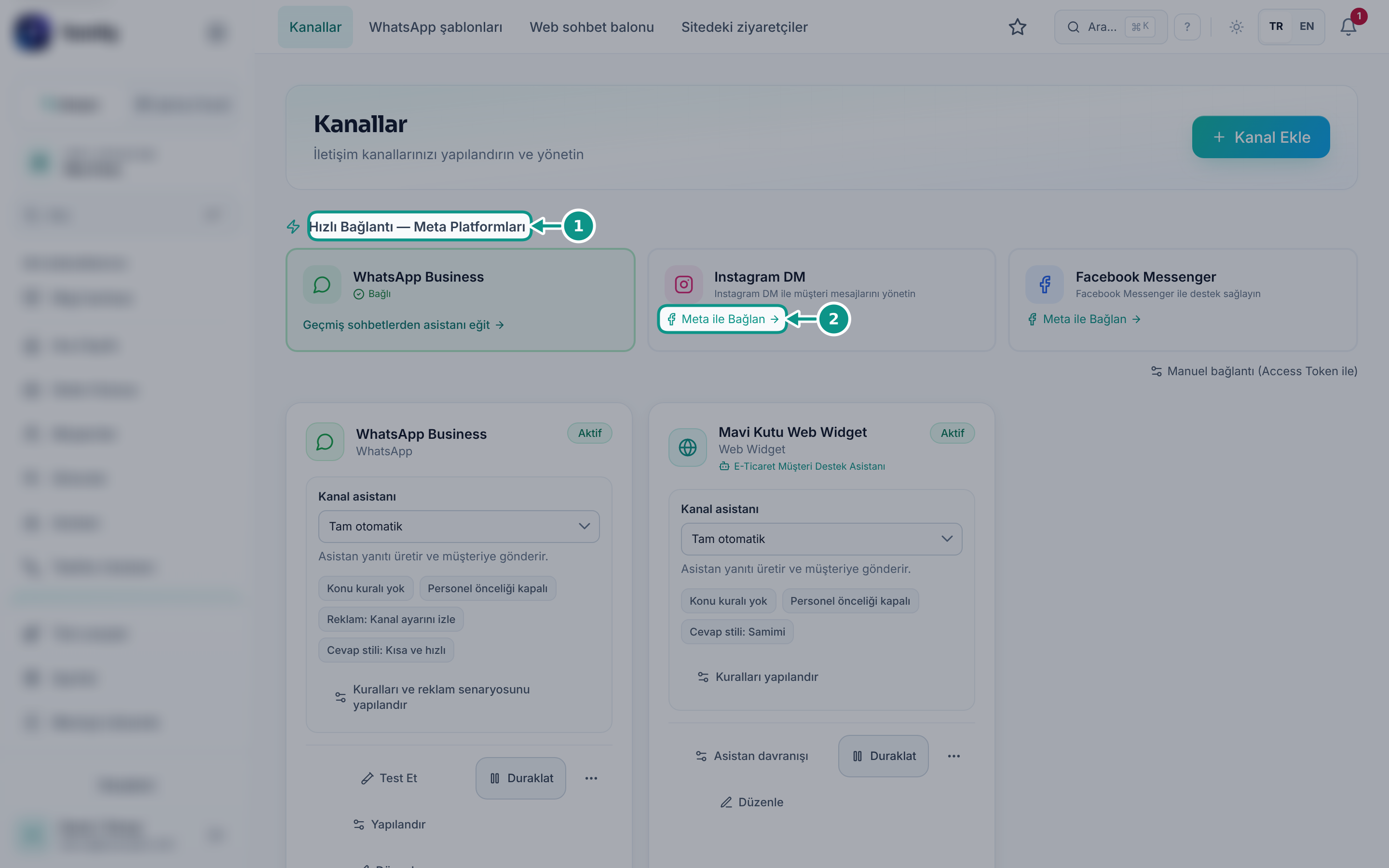Click the Kanal Ekle button
This screenshot has height=868, width=1389.
(x=1261, y=137)
